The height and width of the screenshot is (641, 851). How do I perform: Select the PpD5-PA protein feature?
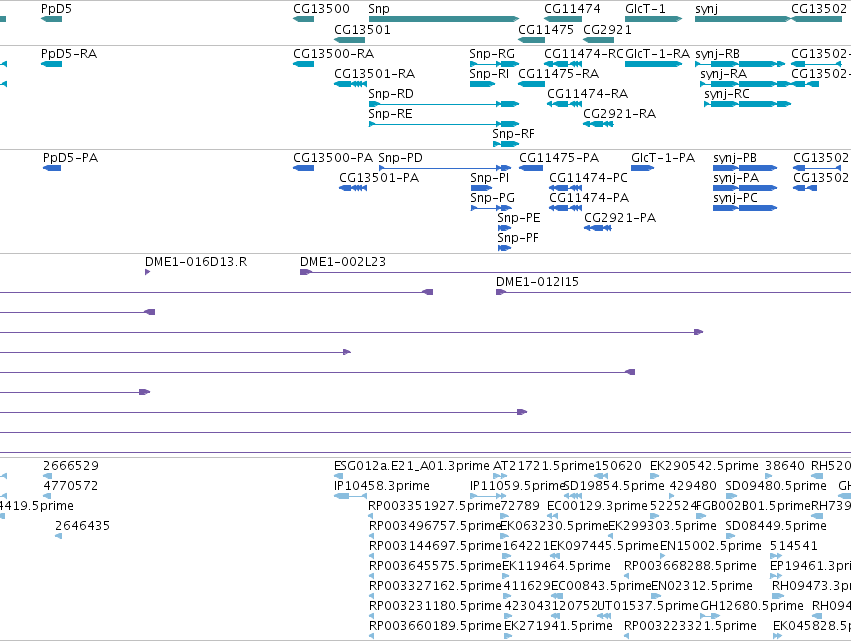(52, 168)
